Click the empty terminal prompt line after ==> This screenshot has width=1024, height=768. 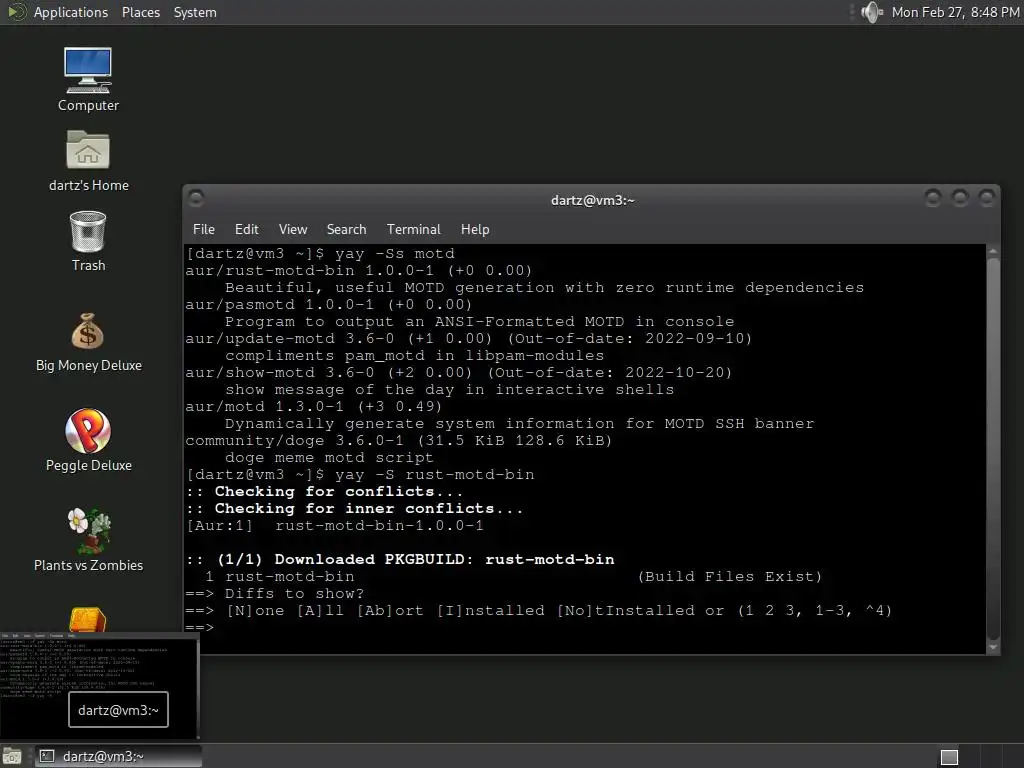pos(585,628)
